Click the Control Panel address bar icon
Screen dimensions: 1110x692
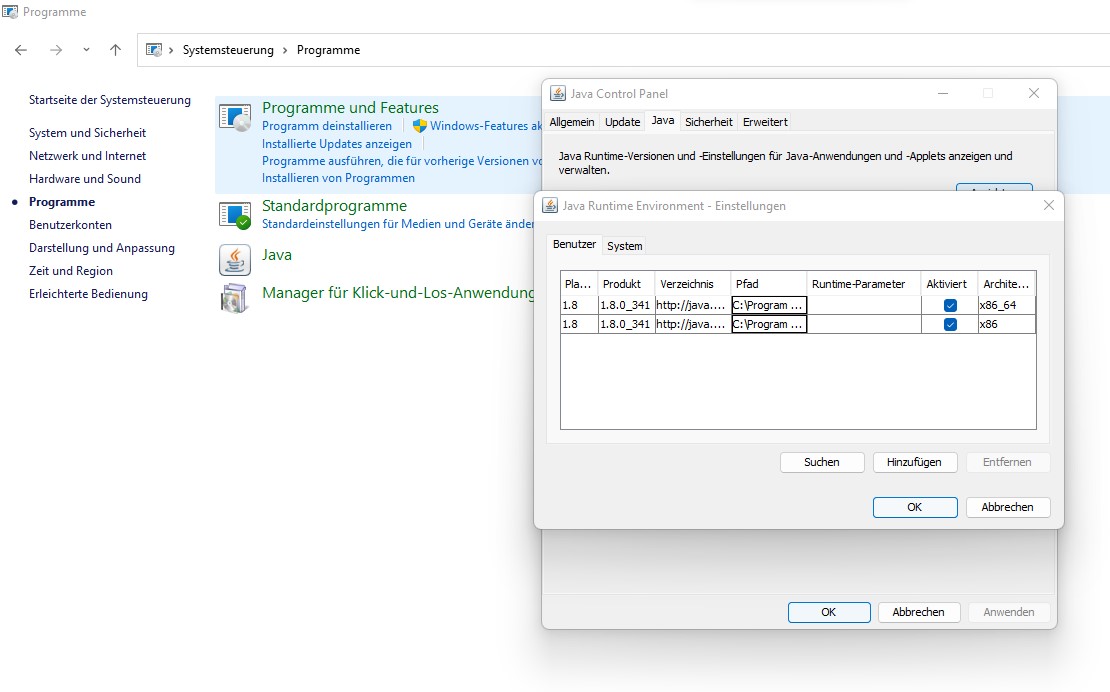154,50
